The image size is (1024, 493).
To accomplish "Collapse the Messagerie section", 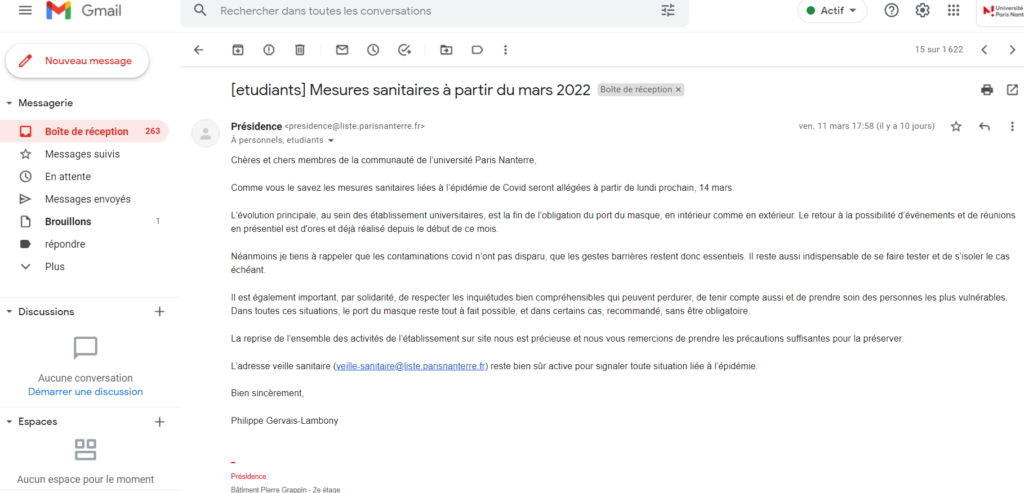I will (x=9, y=103).
